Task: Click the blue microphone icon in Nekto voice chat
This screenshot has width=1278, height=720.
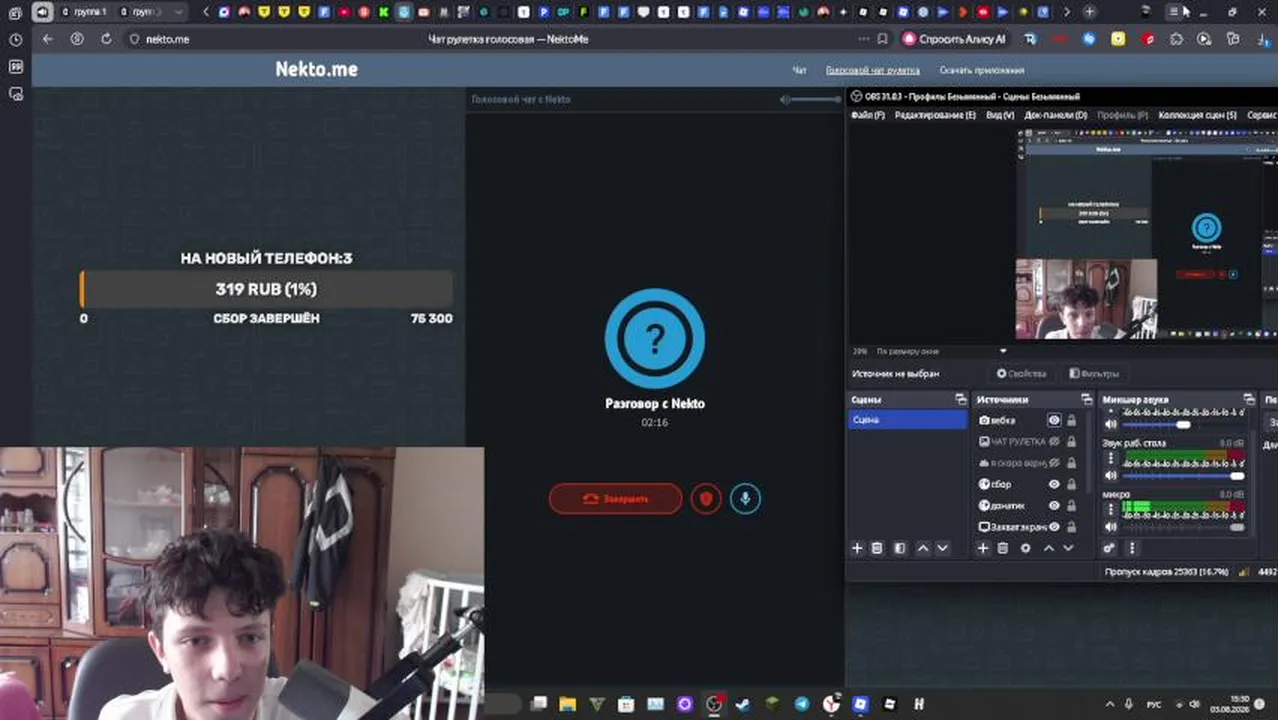Action: [x=745, y=498]
